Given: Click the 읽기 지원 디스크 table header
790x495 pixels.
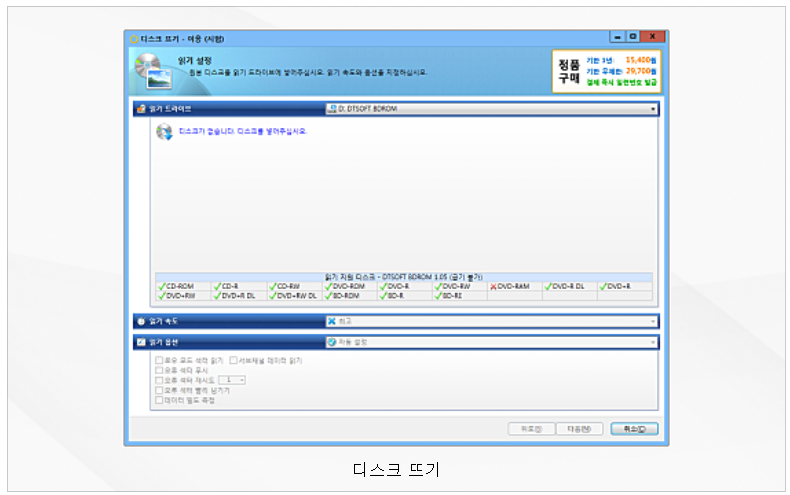Looking at the screenshot, I should point(404,277).
